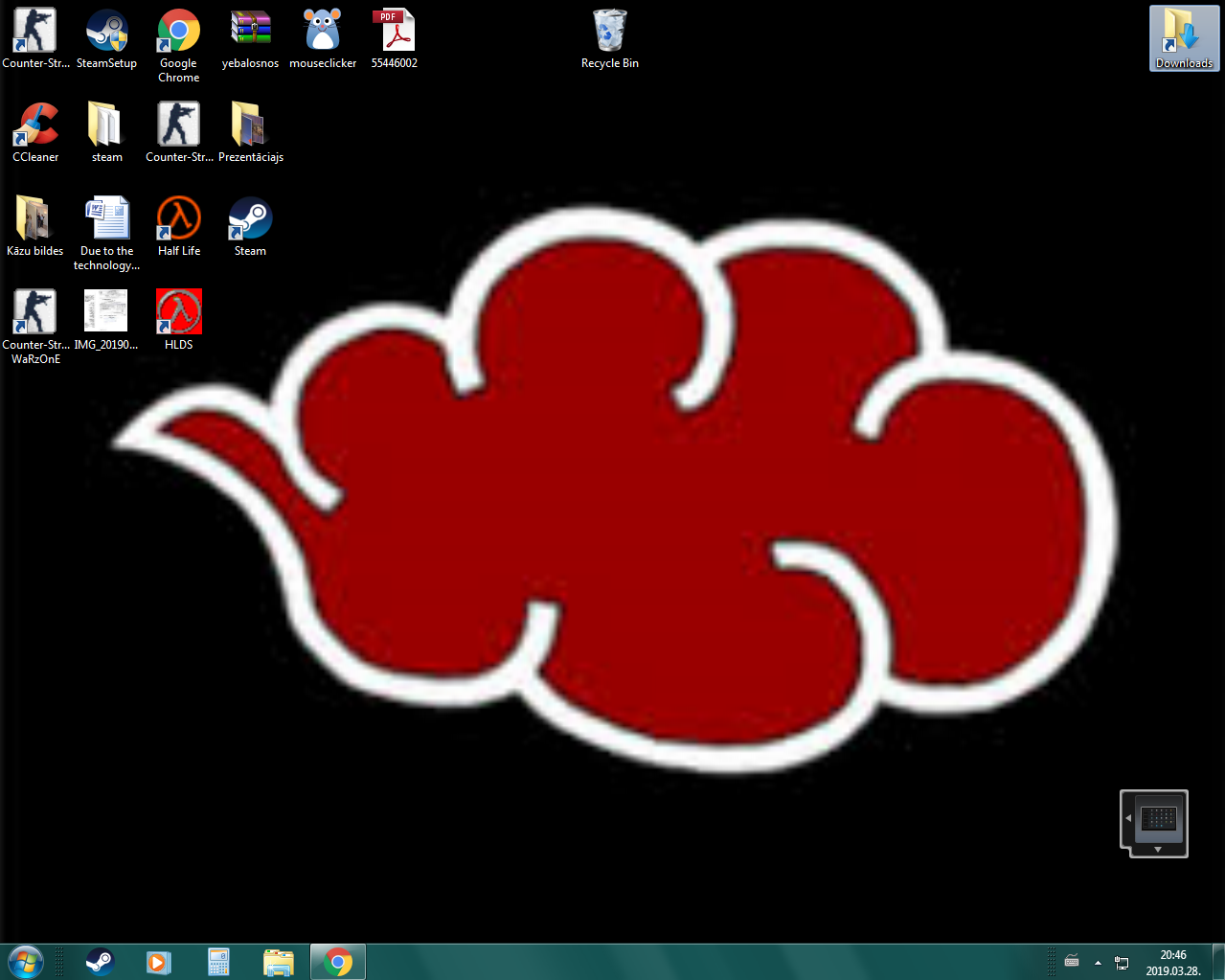Select the HLDS desktop shortcut
1225x980 pixels.
179,321
